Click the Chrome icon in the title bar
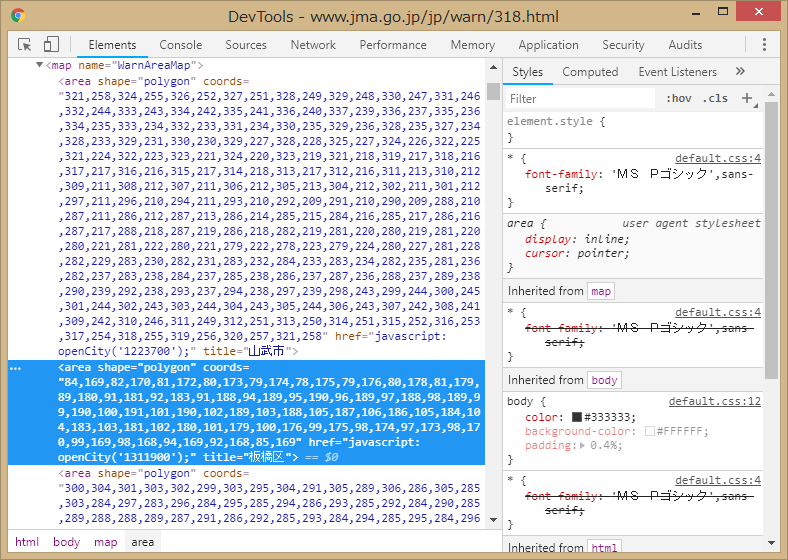Screen dimensions: 788x560 tap(18, 16)
